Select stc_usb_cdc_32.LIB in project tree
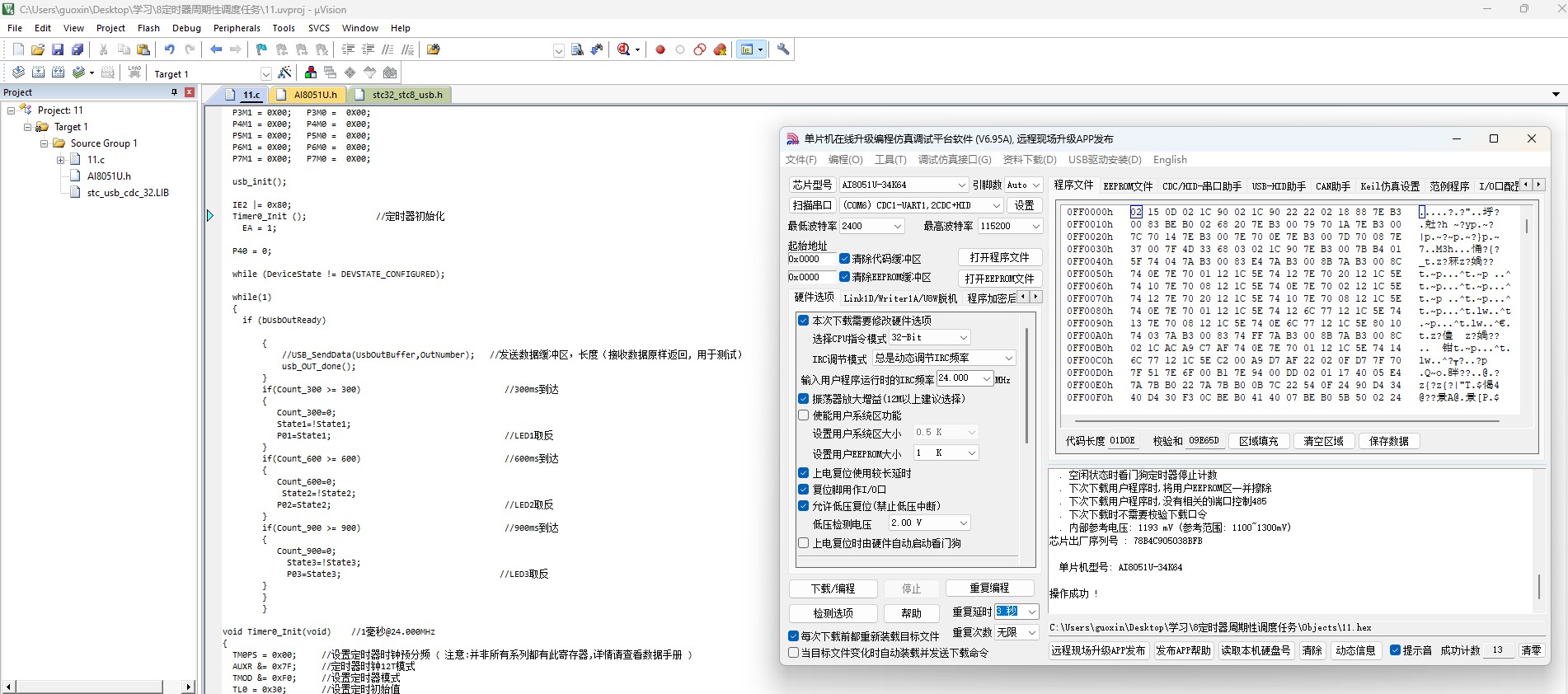Image resolution: width=1568 pixels, height=694 pixels. pyautogui.click(x=128, y=193)
